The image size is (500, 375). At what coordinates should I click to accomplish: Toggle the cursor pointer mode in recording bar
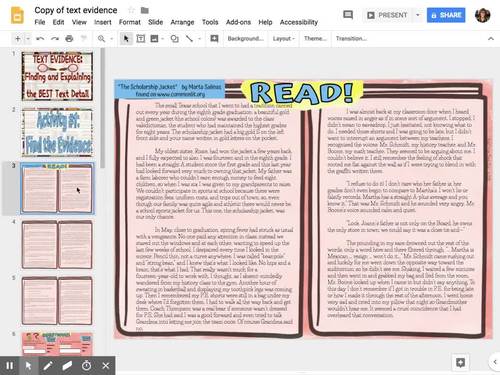point(29,366)
